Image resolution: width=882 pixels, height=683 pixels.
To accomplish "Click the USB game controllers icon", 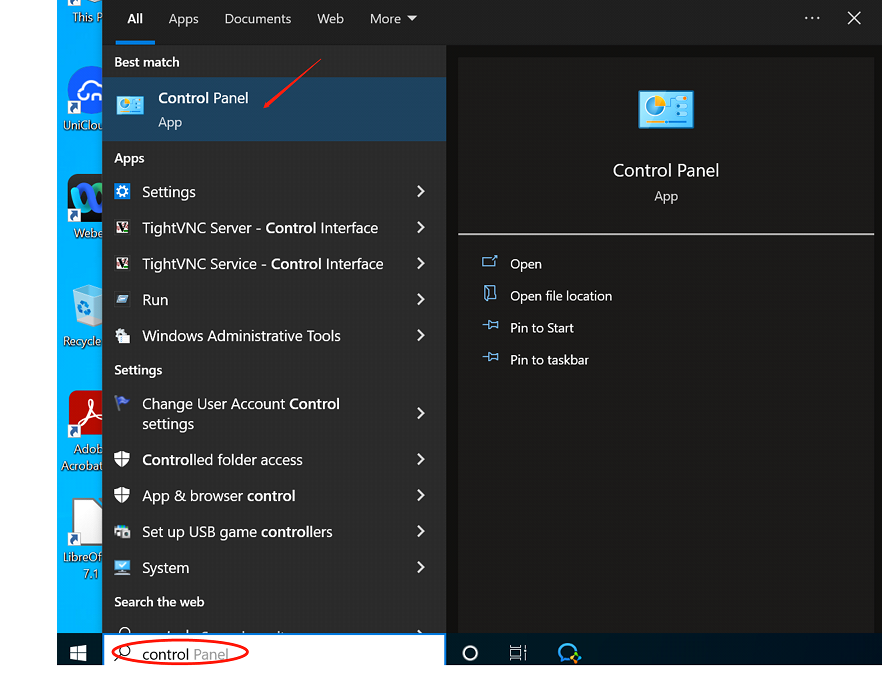I will coord(122,531).
